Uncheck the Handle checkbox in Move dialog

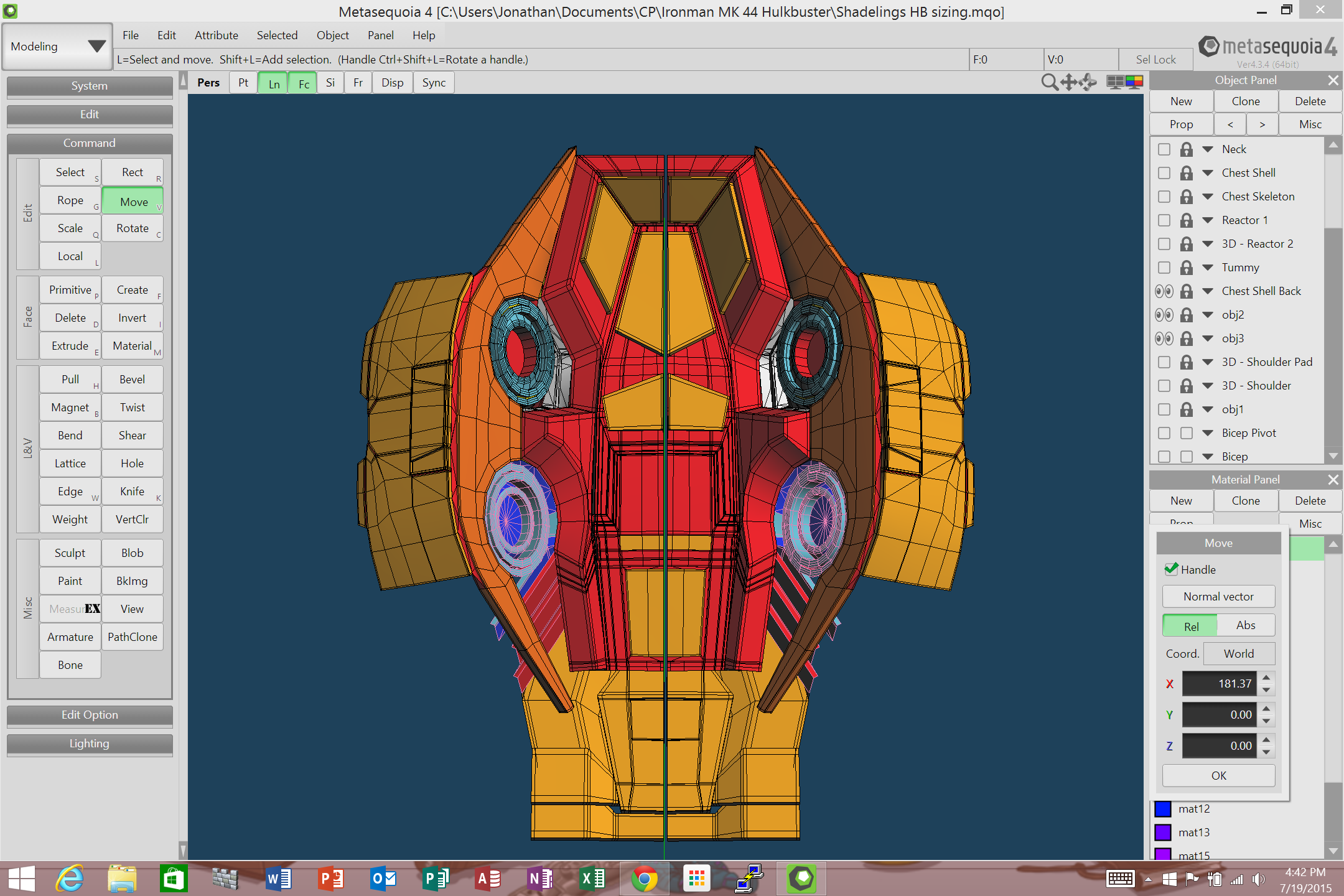click(1171, 569)
